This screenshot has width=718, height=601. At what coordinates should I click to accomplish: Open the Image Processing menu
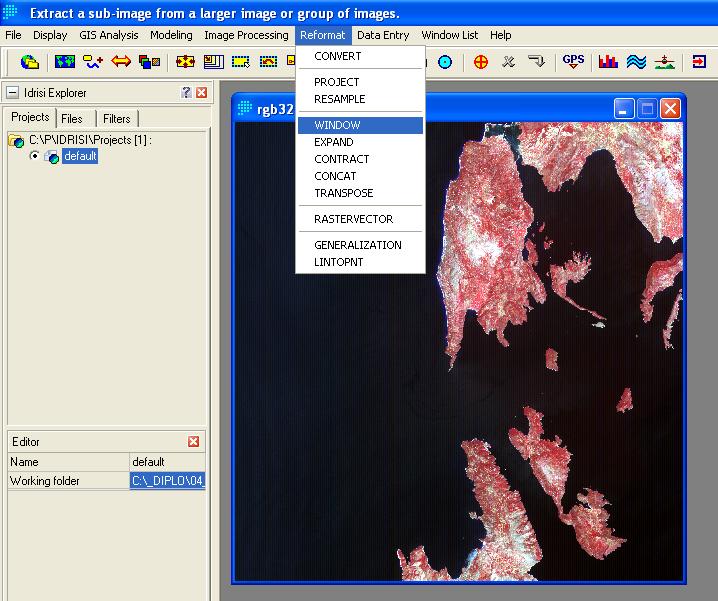246,35
